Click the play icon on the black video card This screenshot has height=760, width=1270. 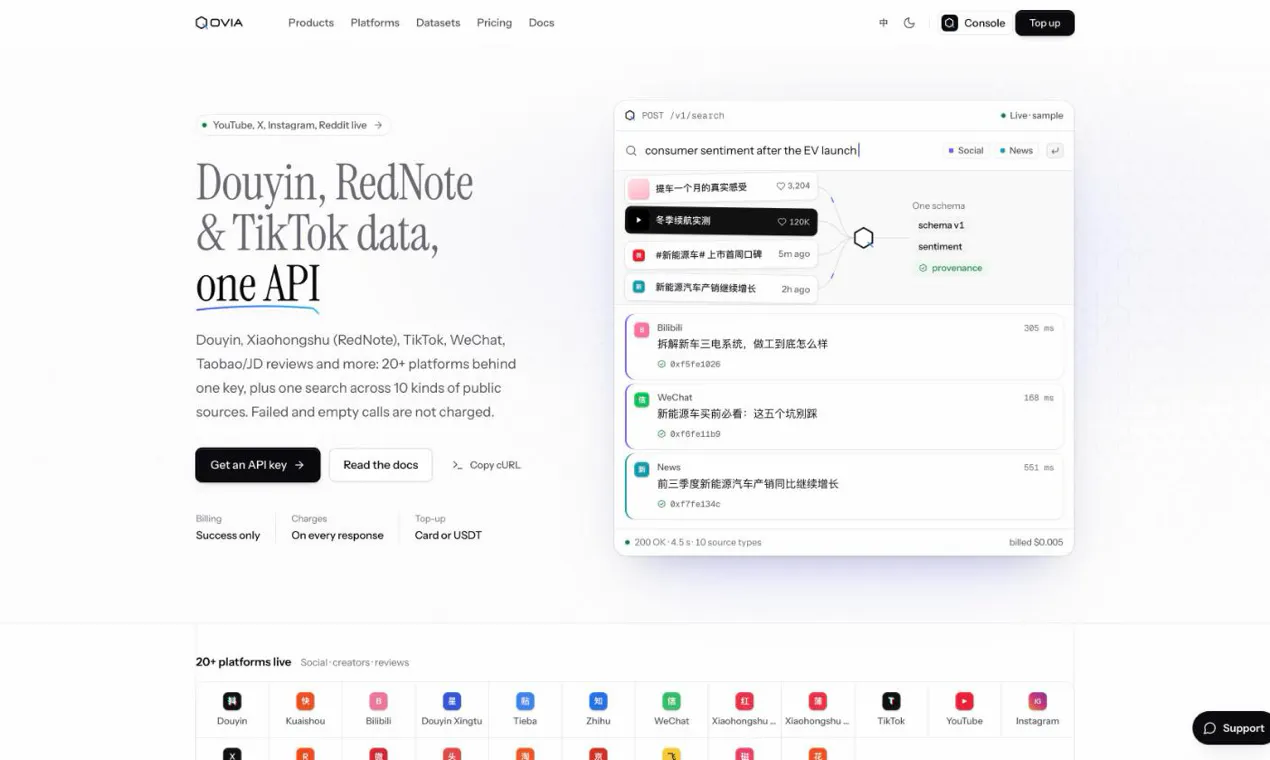coord(639,221)
